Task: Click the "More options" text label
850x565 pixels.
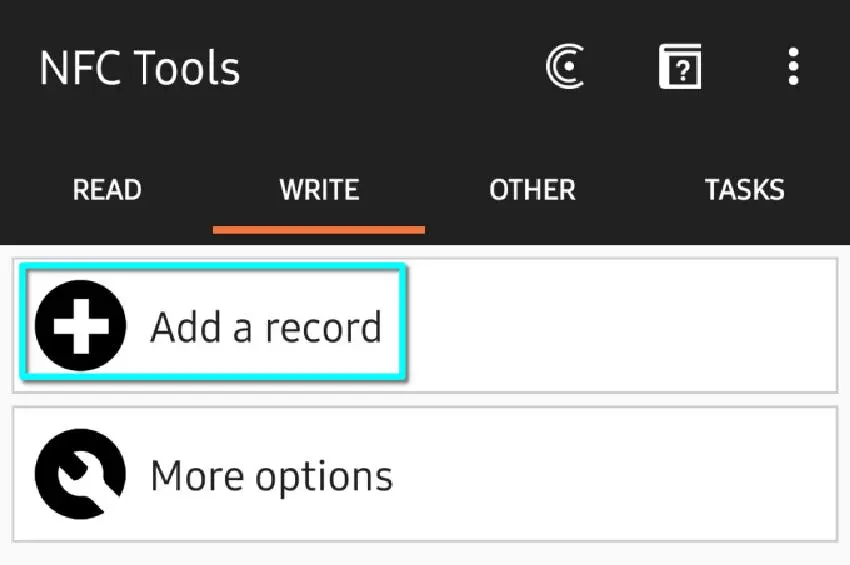Action: [271, 476]
